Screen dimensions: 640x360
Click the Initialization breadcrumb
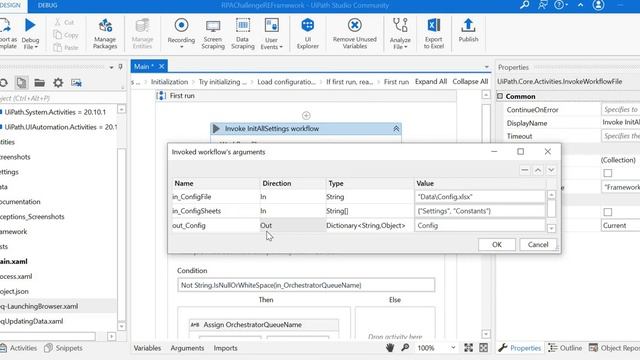169,82
